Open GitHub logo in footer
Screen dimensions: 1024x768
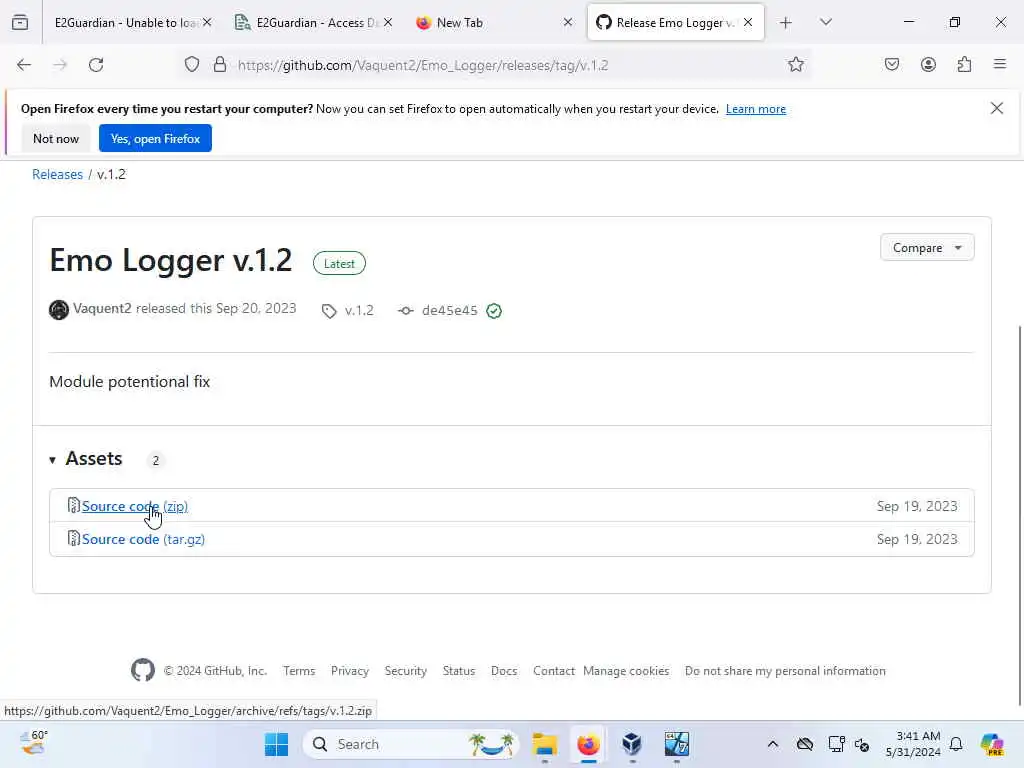[x=143, y=670]
